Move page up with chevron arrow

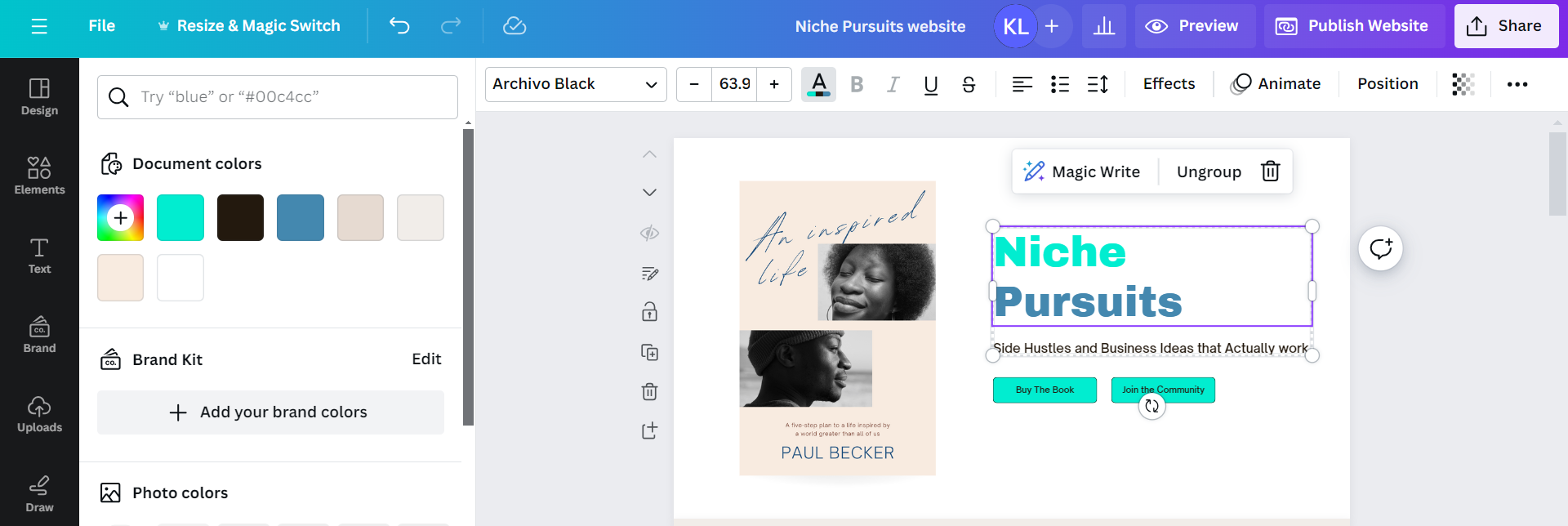650,154
